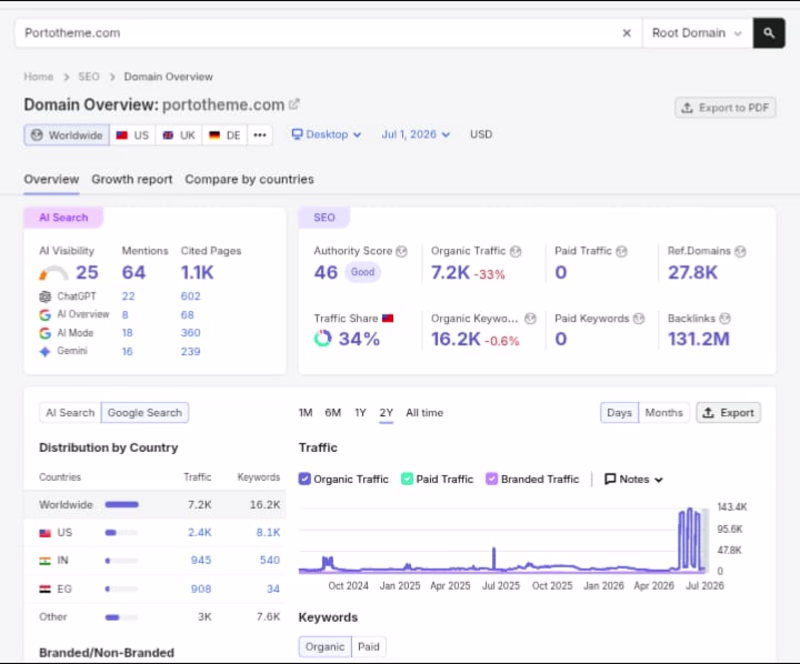The image size is (800, 664).
Task: Click the Gemini star icon
Action: click(x=45, y=352)
